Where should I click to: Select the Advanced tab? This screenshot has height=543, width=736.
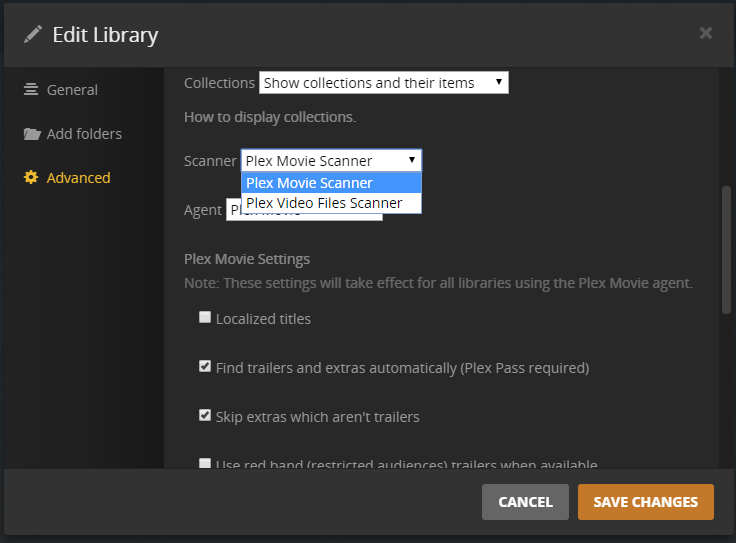coord(78,178)
